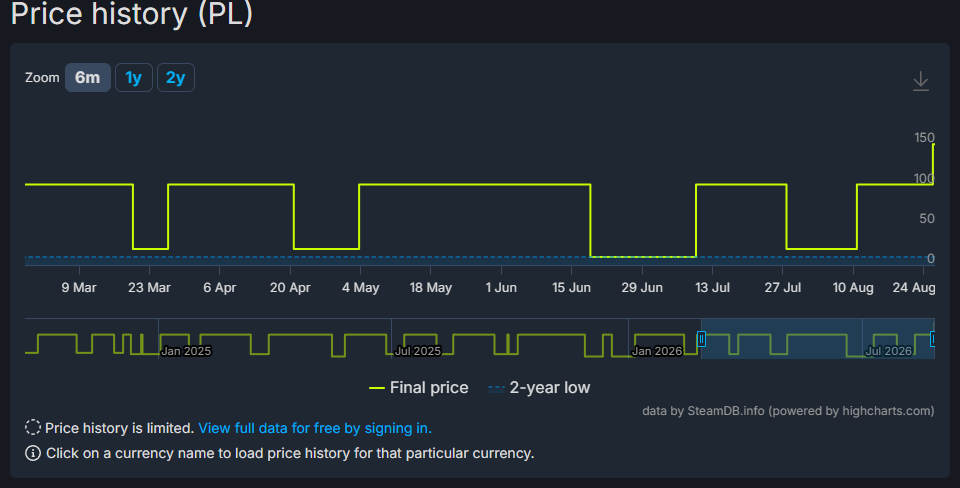Click the info circle icon
960x488 pixels.
(x=32, y=453)
